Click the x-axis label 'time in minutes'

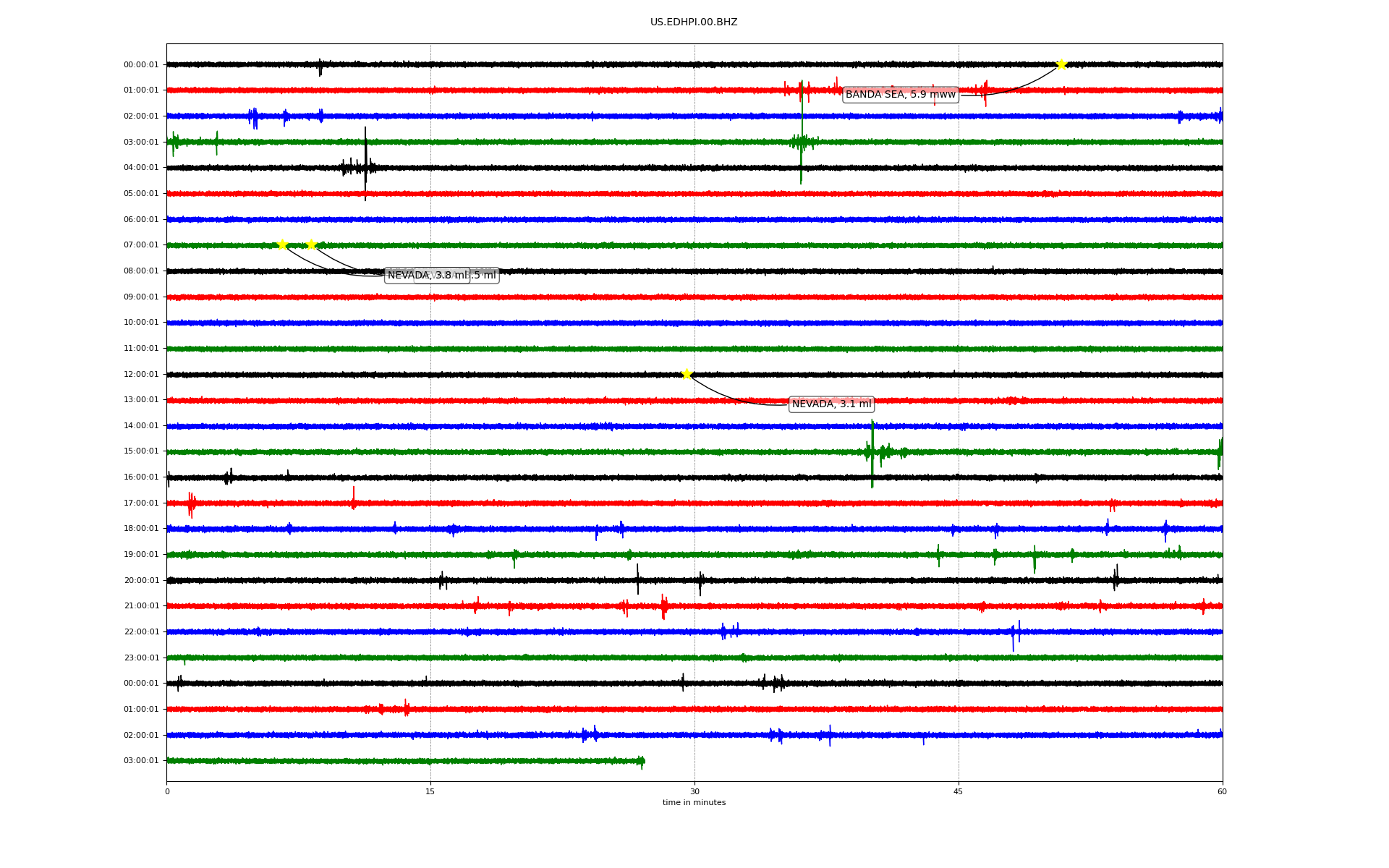(x=694, y=803)
